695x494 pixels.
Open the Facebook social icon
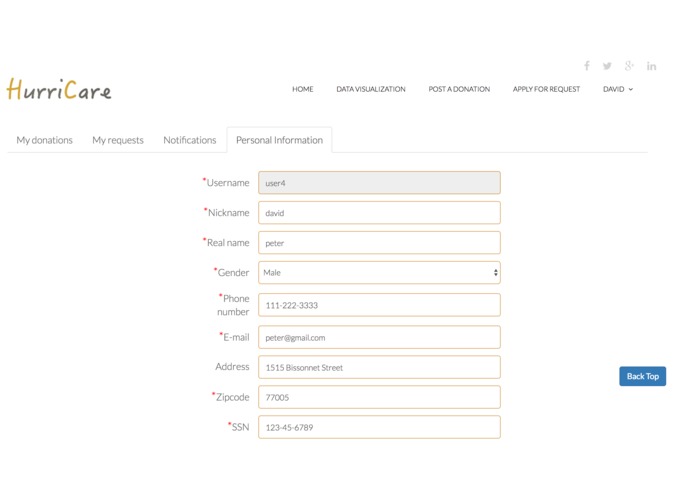586,66
